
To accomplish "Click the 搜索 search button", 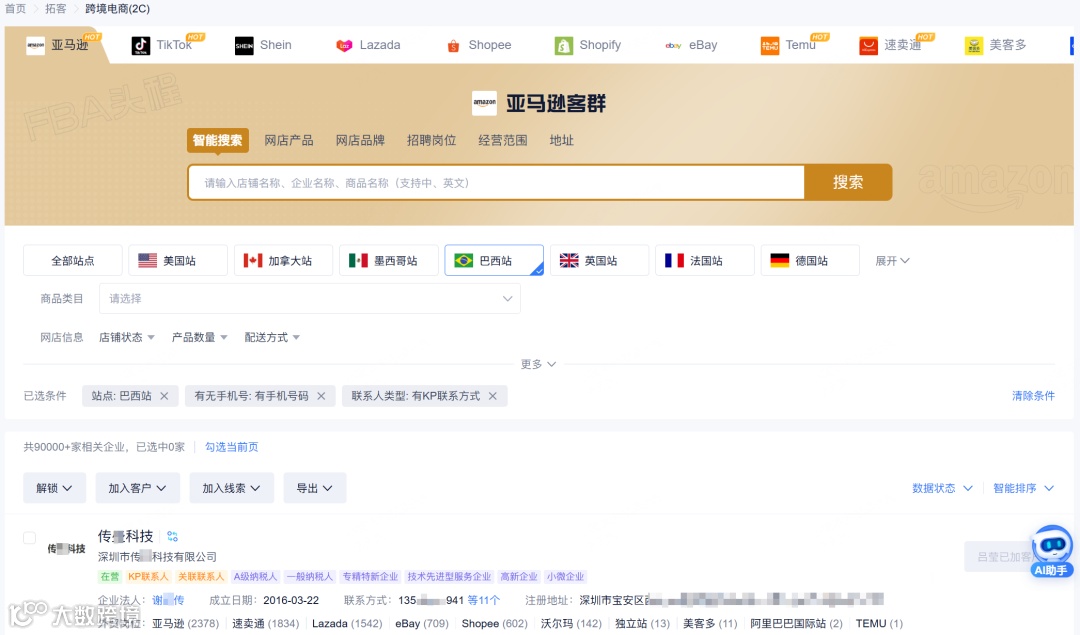I will point(848,183).
